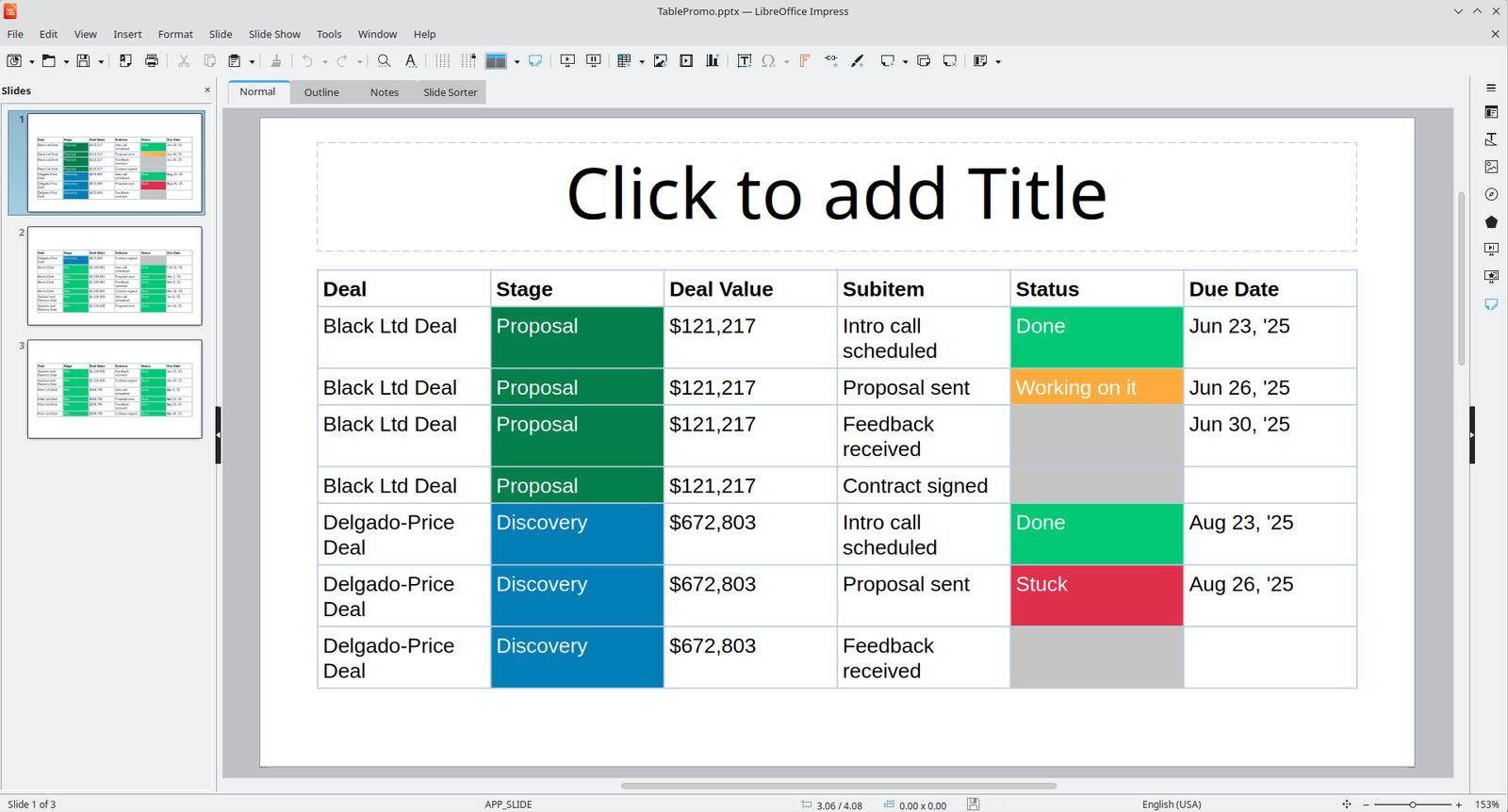
Task: Click the zoom in plus button
Action: [x=1458, y=804]
